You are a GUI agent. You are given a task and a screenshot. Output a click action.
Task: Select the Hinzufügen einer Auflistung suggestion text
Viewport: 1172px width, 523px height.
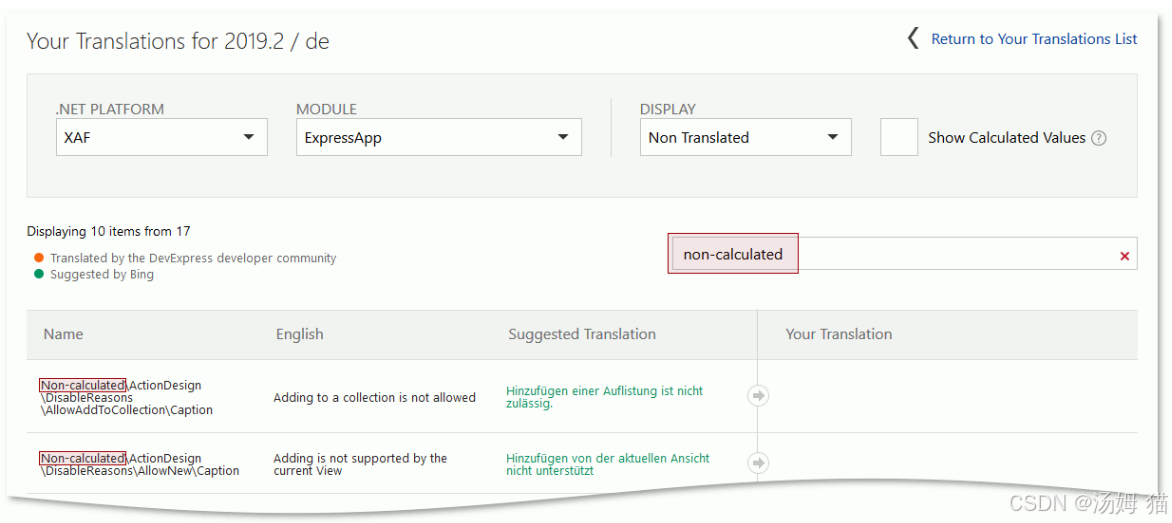pos(605,397)
